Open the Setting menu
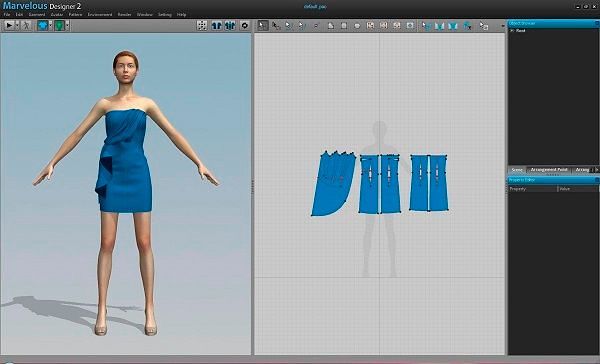600x364 pixels. 165,15
